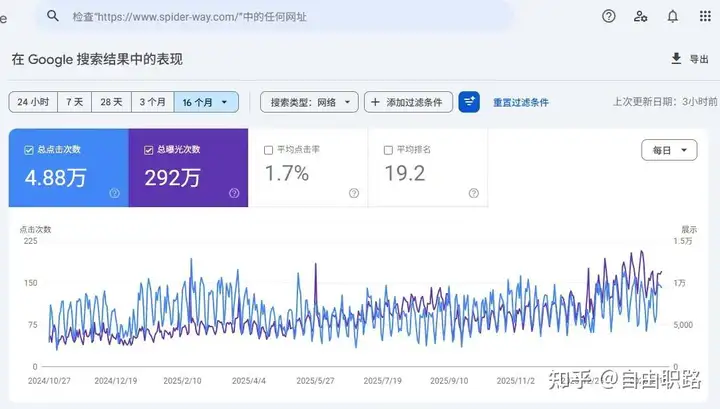
Task: Click the 导出 export button
Action: click(x=690, y=59)
